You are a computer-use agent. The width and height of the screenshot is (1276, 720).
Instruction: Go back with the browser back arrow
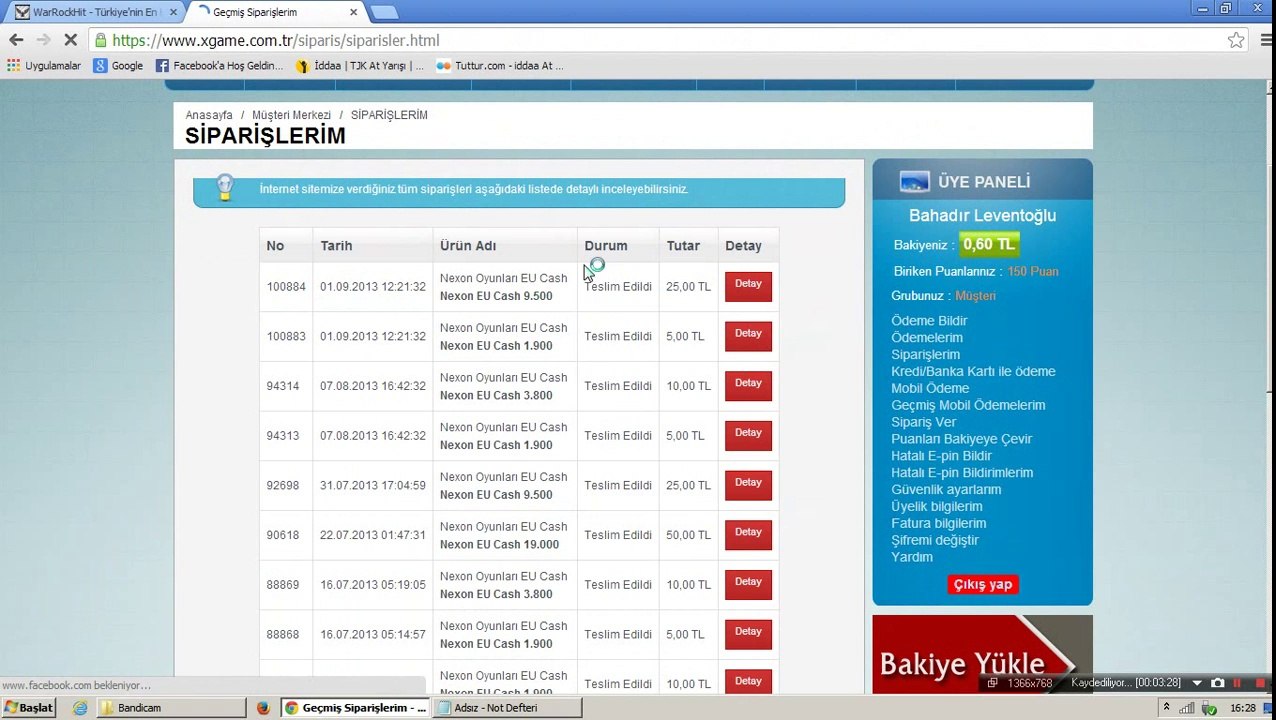point(16,40)
